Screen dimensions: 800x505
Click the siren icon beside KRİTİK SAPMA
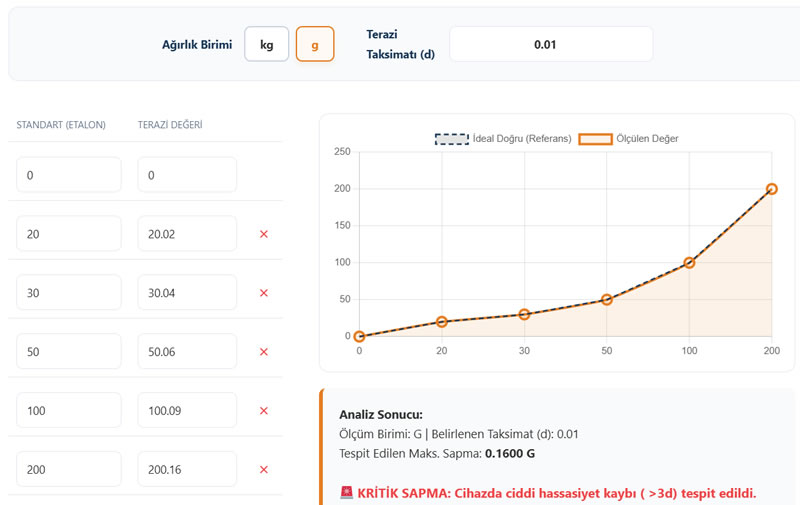(x=346, y=493)
